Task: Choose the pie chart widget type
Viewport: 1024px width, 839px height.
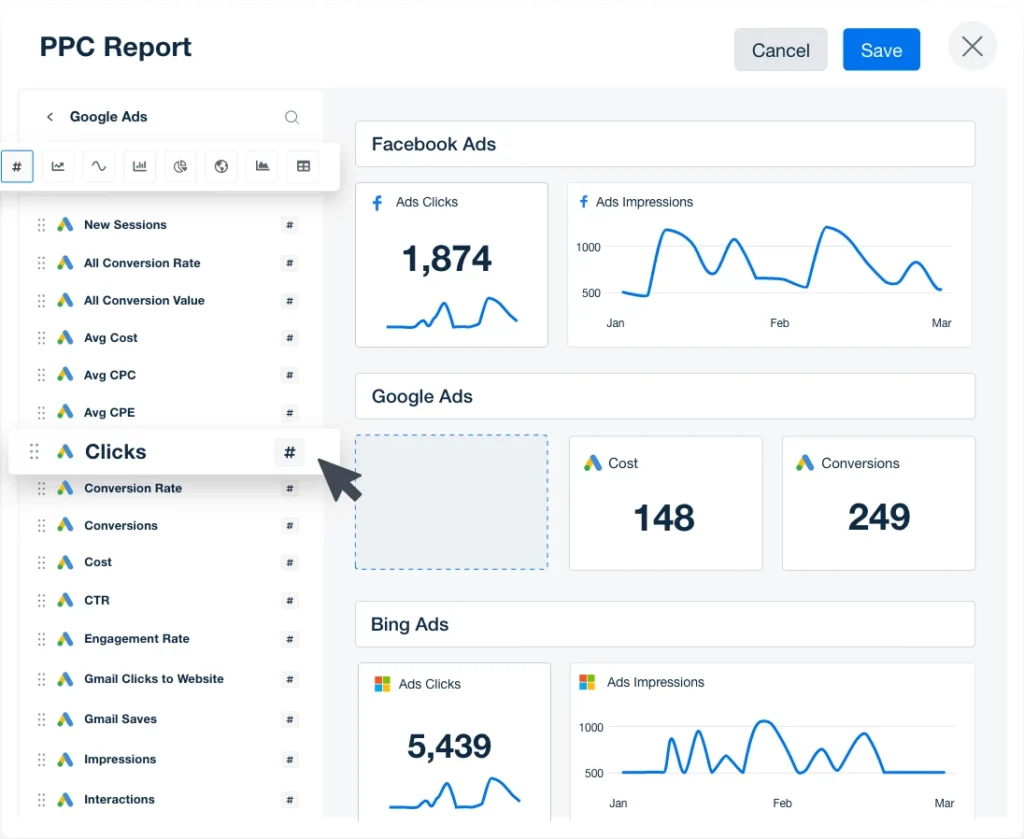Action: click(x=180, y=166)
